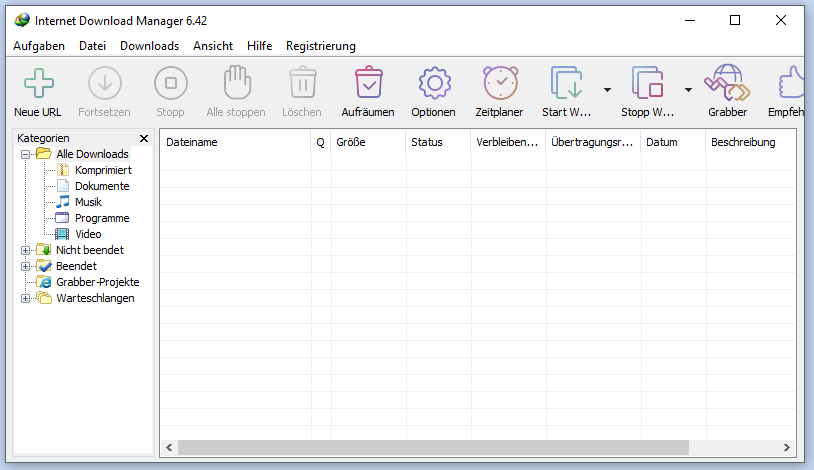
Task: Open the Datei menu
Action: point(92,46)
